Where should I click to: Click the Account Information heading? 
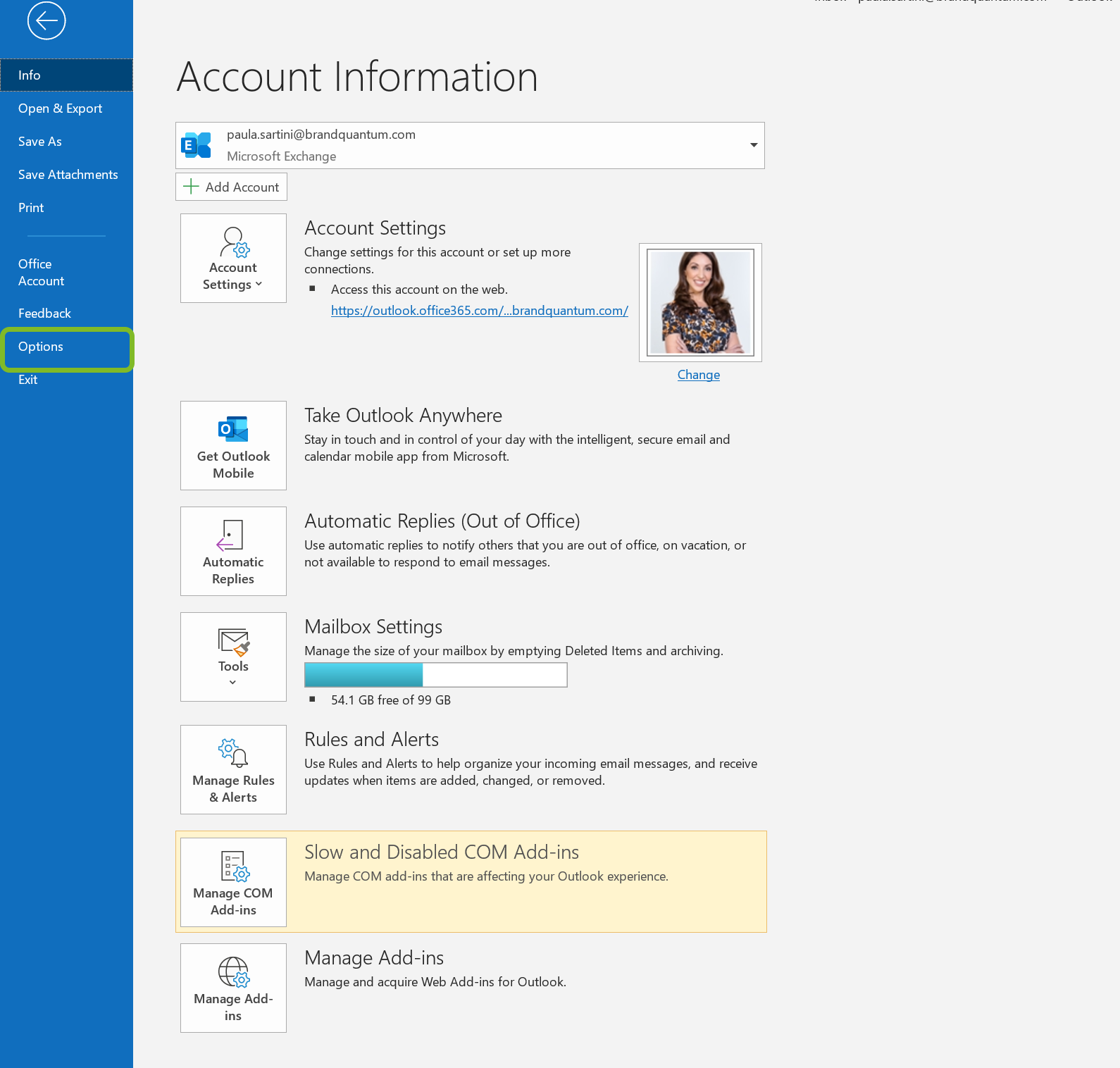(357, 77)
